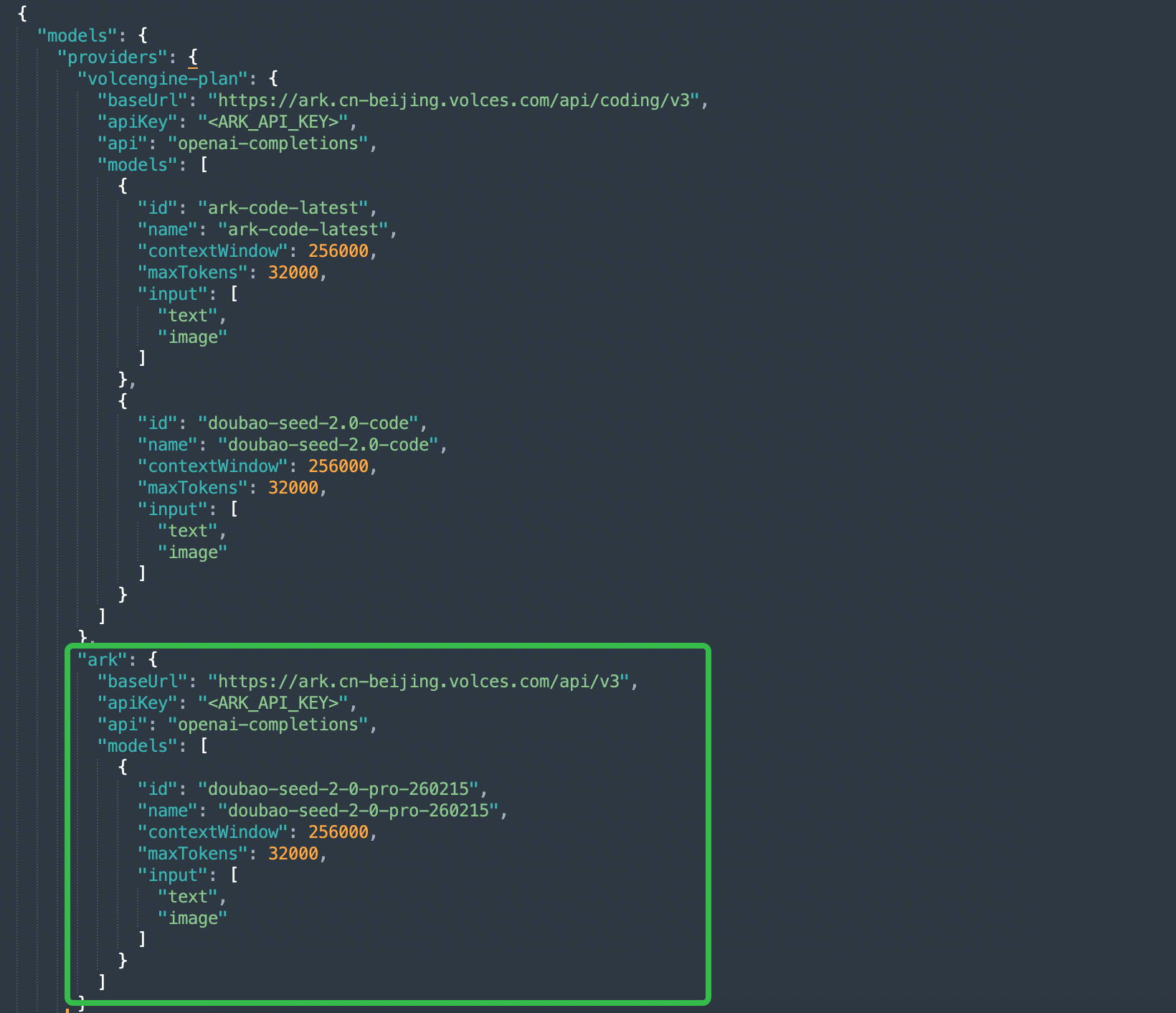1176x1013 pixels.
Task: Click the "<ARK_API_KEY>" value under volcengine-plan
Action: pos(272,122)
